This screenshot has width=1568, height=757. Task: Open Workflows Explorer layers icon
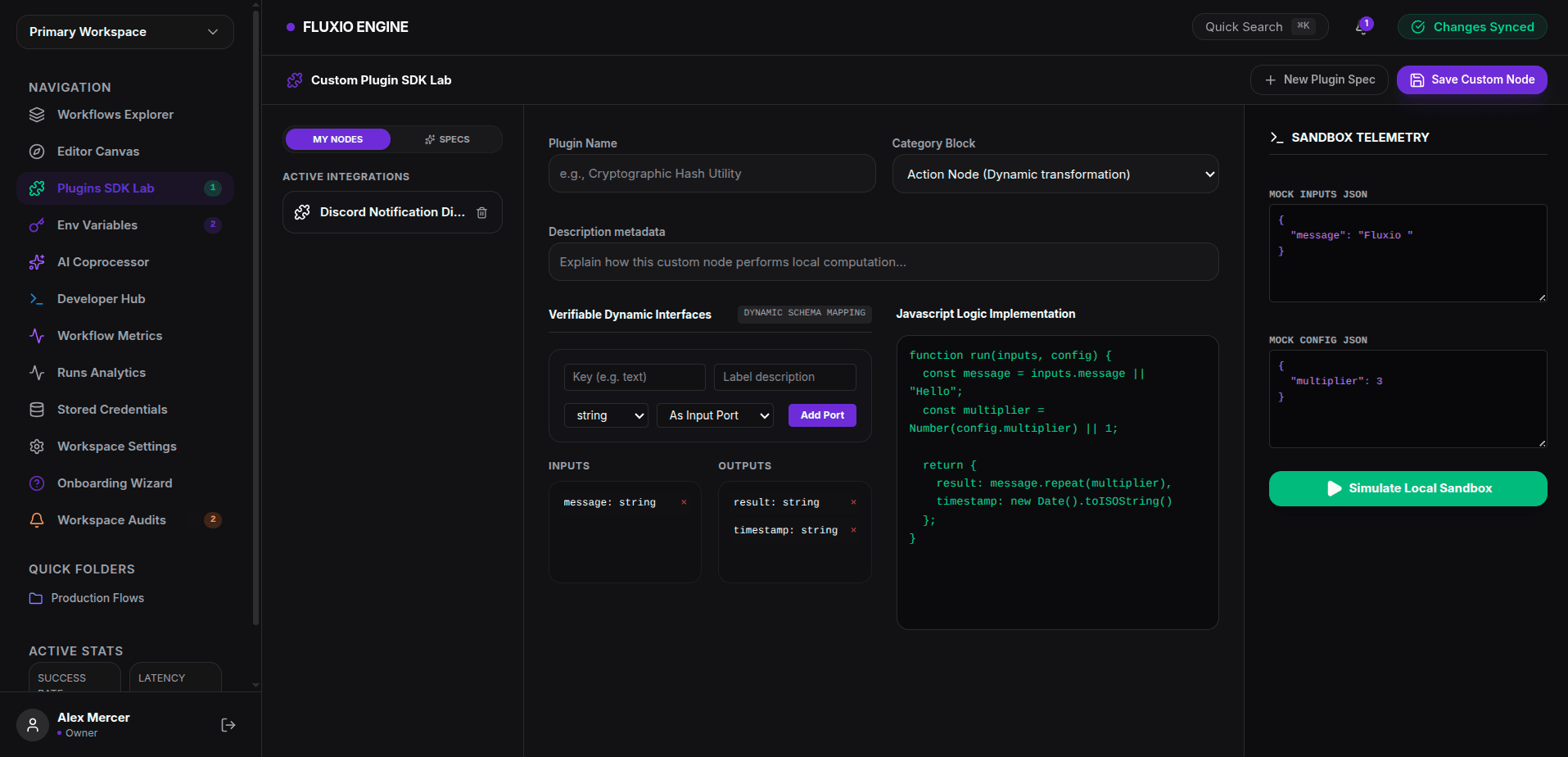click(x=37, y=115)
